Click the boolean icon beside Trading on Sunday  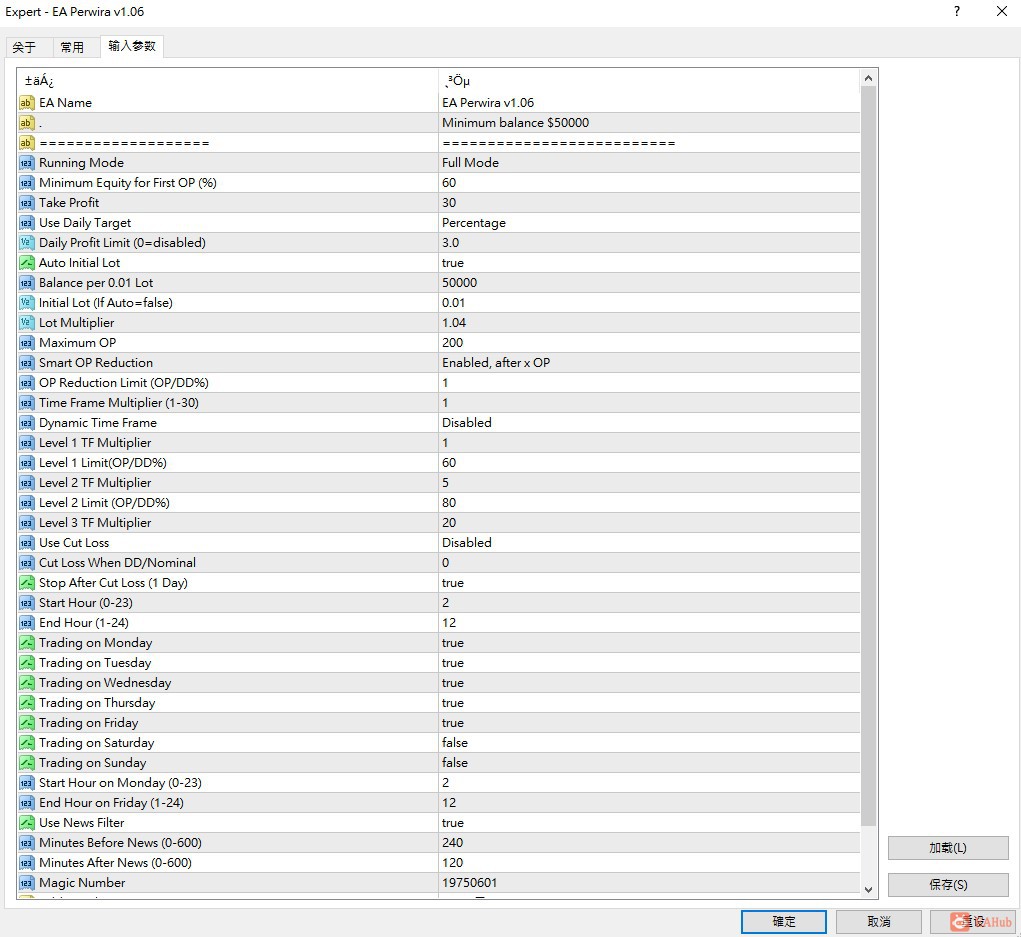(26, 762)
